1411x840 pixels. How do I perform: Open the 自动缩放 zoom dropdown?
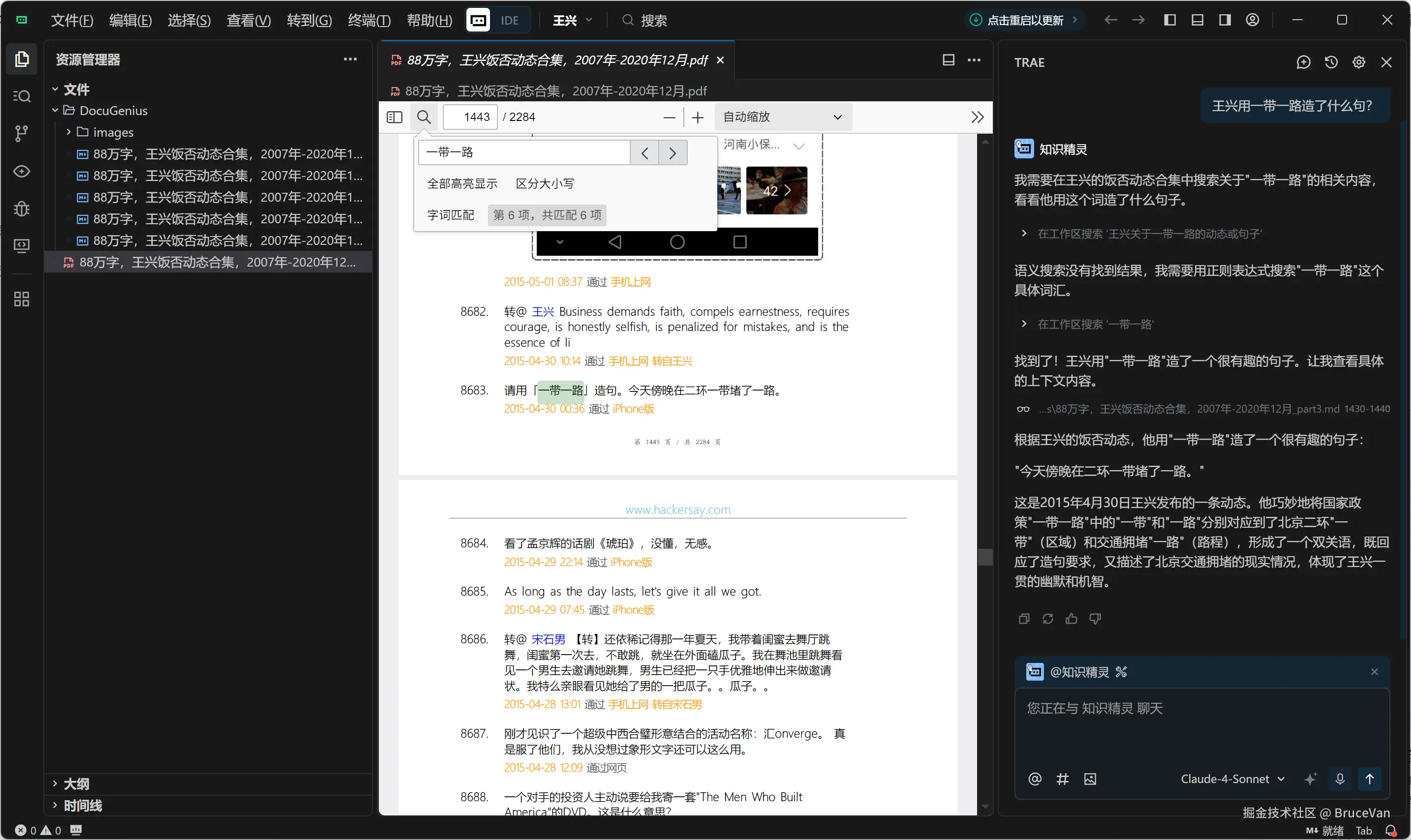point(783,117)
